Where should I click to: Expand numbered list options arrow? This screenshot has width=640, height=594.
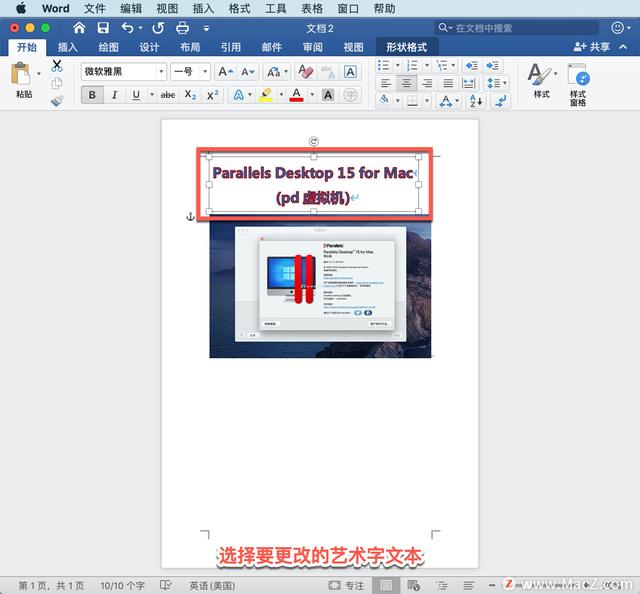(427, 65)
